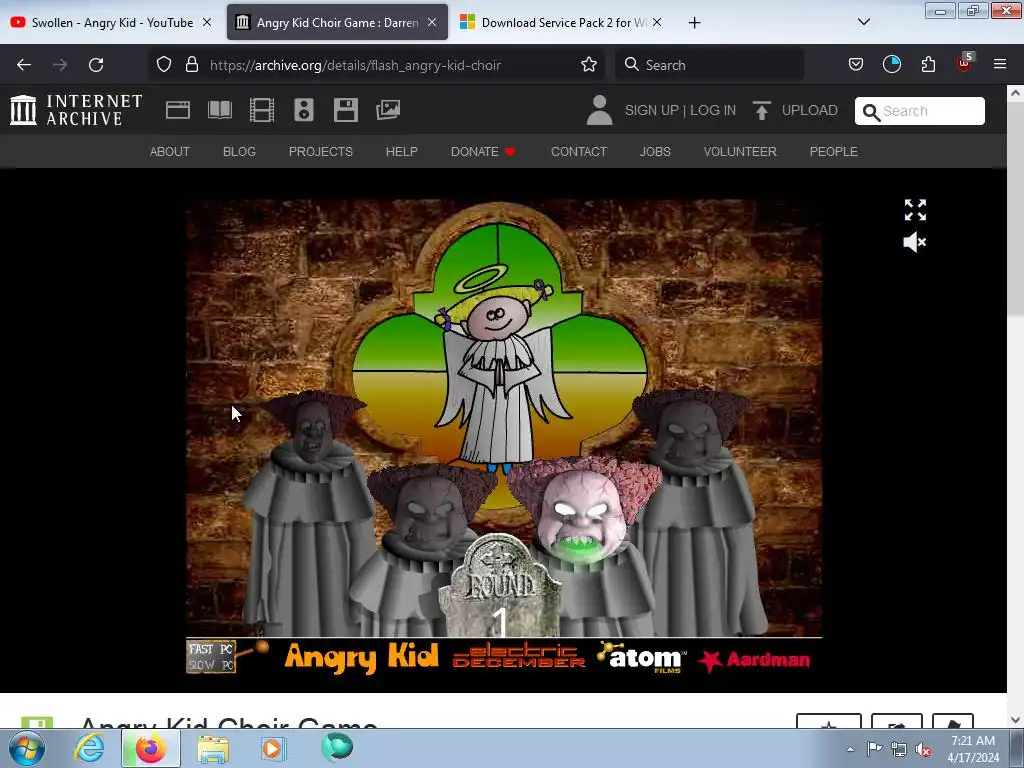
Task: Open the Software floppy disk icon
Action: pyautogui.click(x=345, y=110)
